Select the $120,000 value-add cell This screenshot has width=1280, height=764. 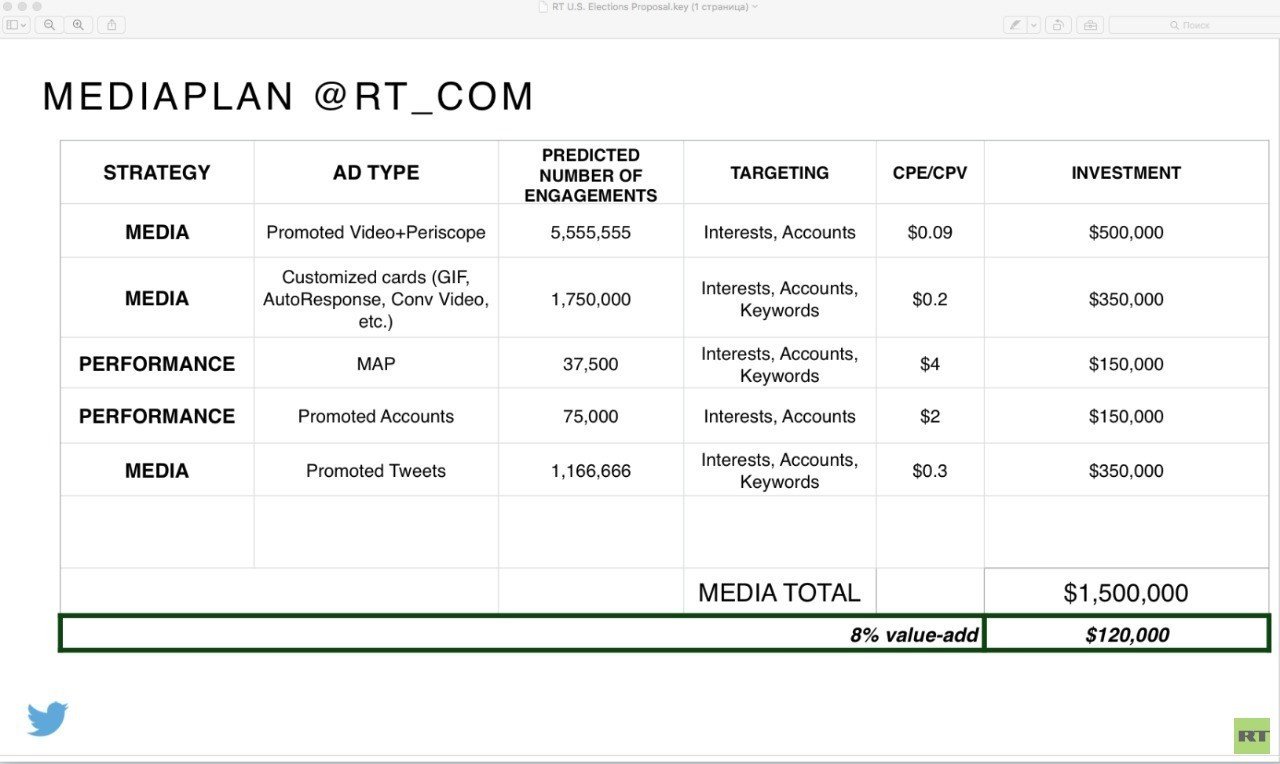coord(1126,634)
